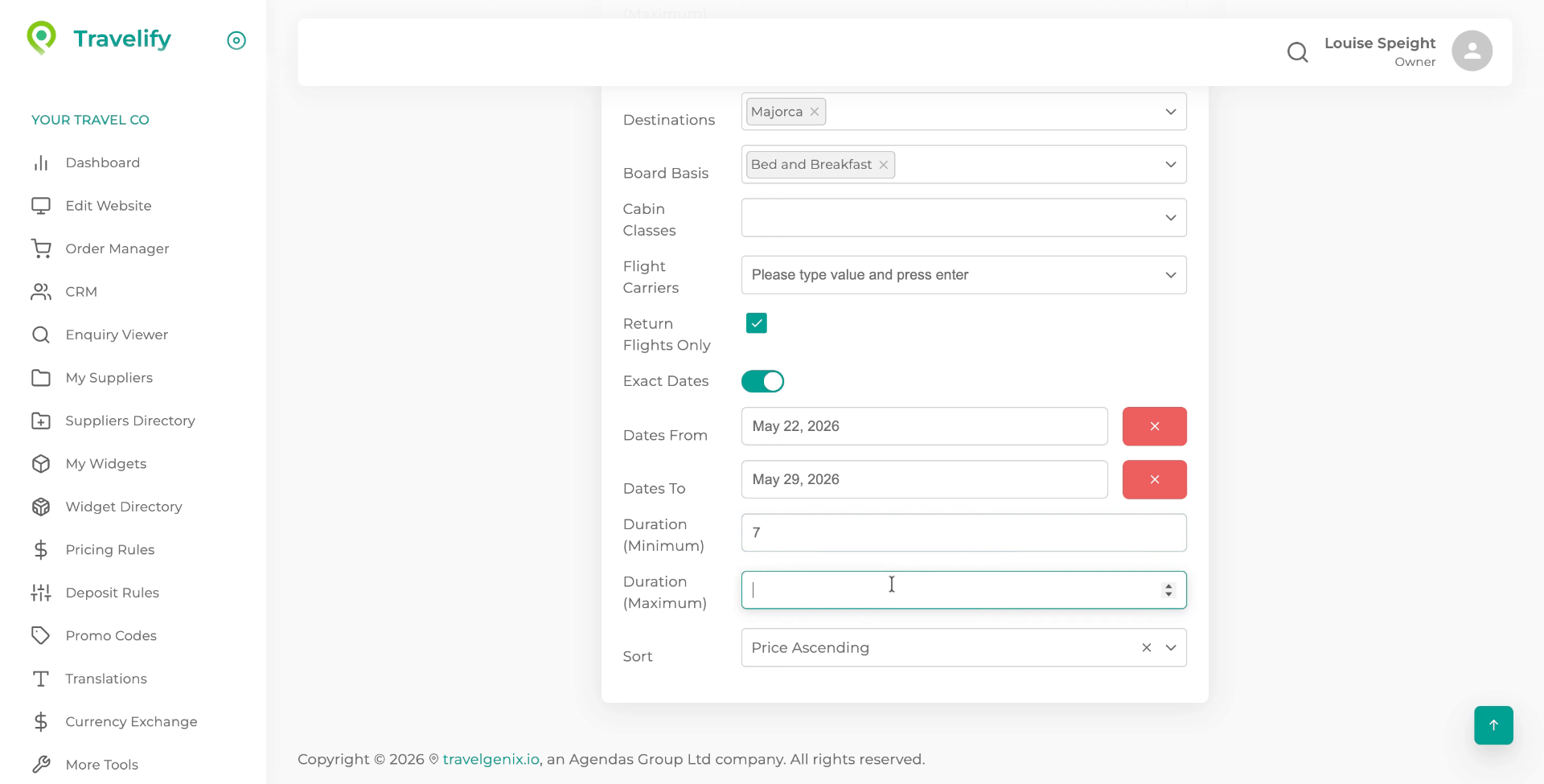Open the travelgenix.io footer link
This screenshot has width=1544, height=784.
(x=491, y=759)
